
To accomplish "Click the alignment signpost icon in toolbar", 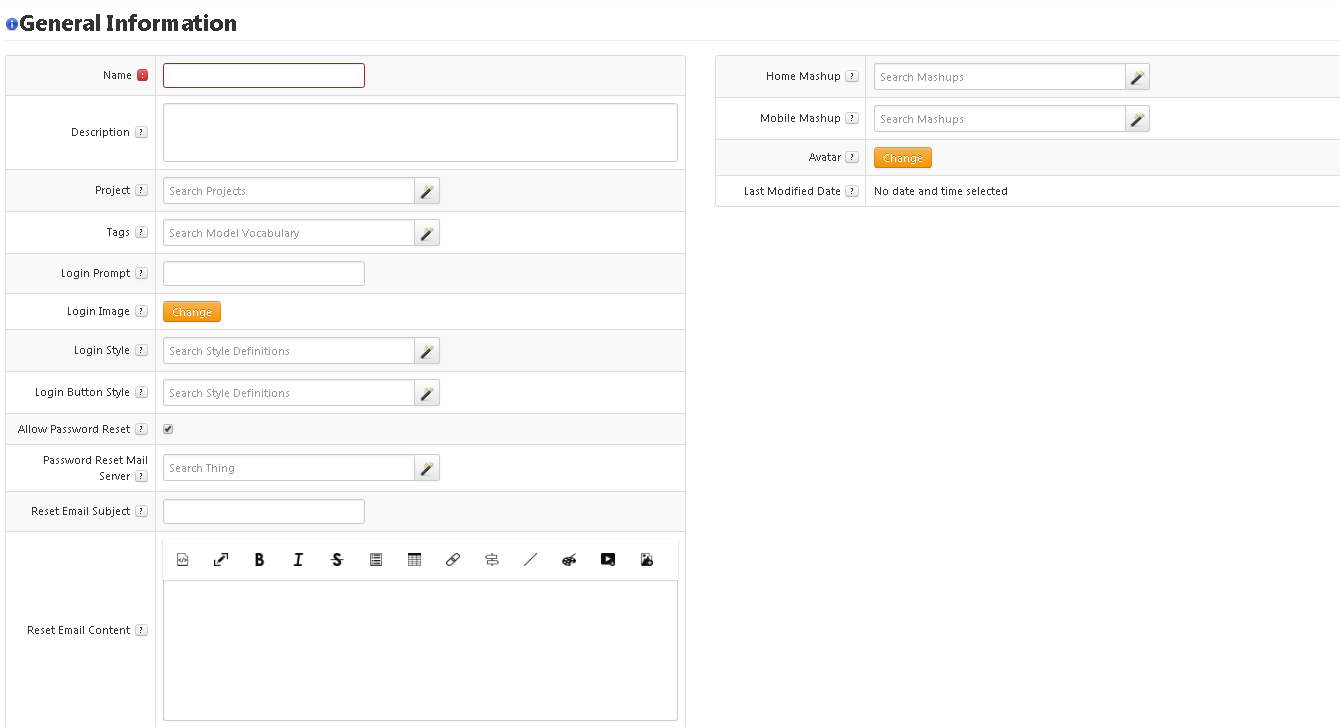I will point(492,560).
